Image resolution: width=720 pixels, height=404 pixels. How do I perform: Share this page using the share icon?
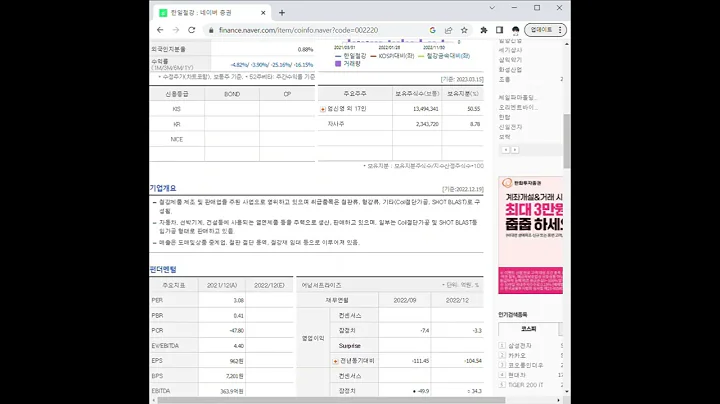click(448, 30)
